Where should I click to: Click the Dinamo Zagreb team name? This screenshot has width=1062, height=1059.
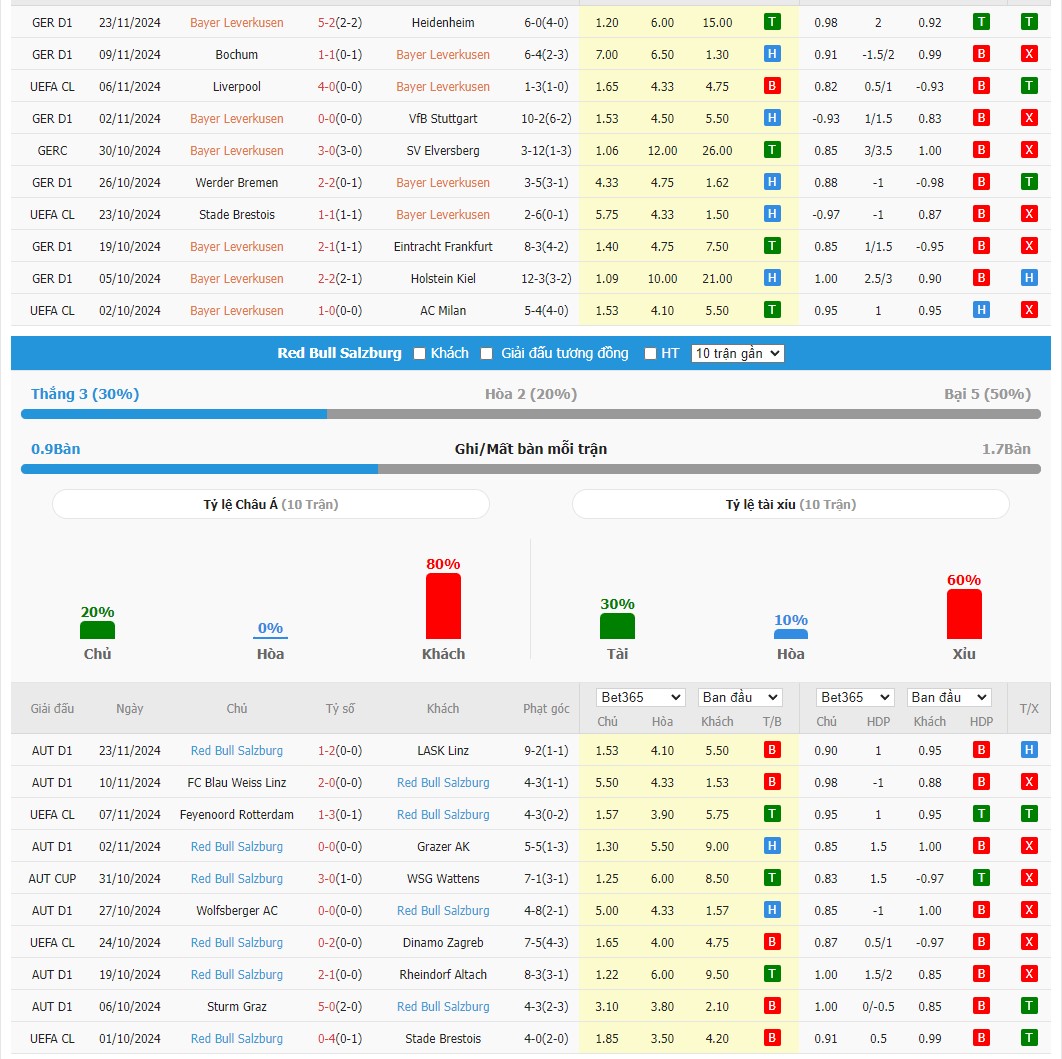[443, 943]
